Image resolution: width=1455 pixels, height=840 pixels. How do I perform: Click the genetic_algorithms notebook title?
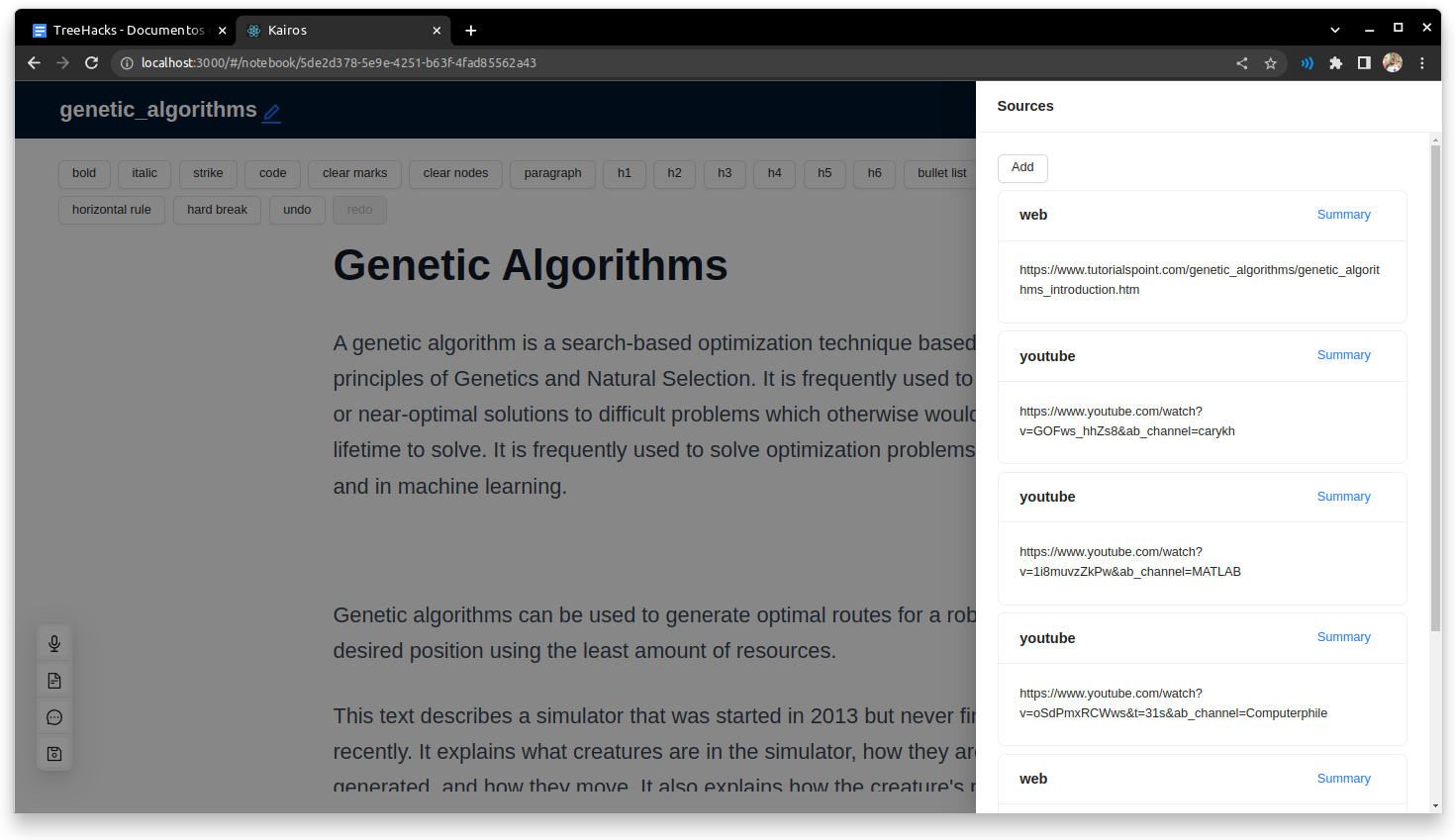point(158,110)
